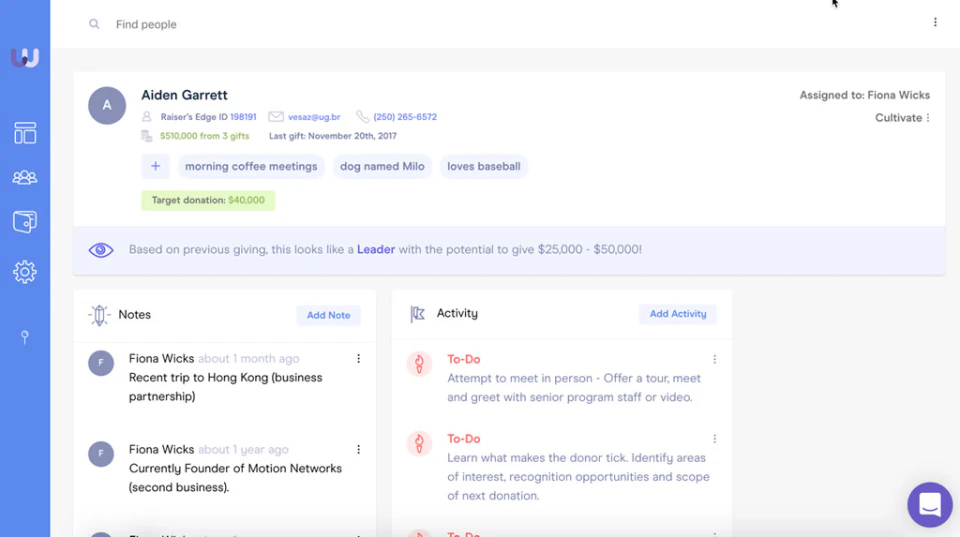
Task: Click the pin icon in sidebar
Action: 24,337
